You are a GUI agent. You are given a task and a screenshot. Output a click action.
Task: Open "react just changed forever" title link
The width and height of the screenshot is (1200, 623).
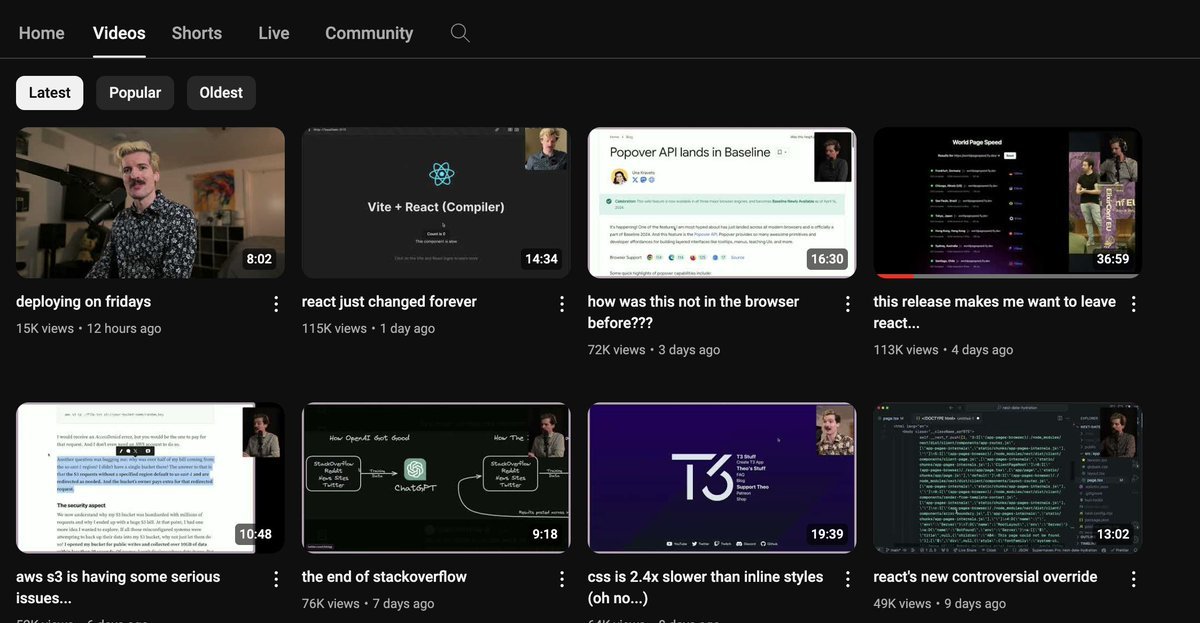click(x=389, y=302)
